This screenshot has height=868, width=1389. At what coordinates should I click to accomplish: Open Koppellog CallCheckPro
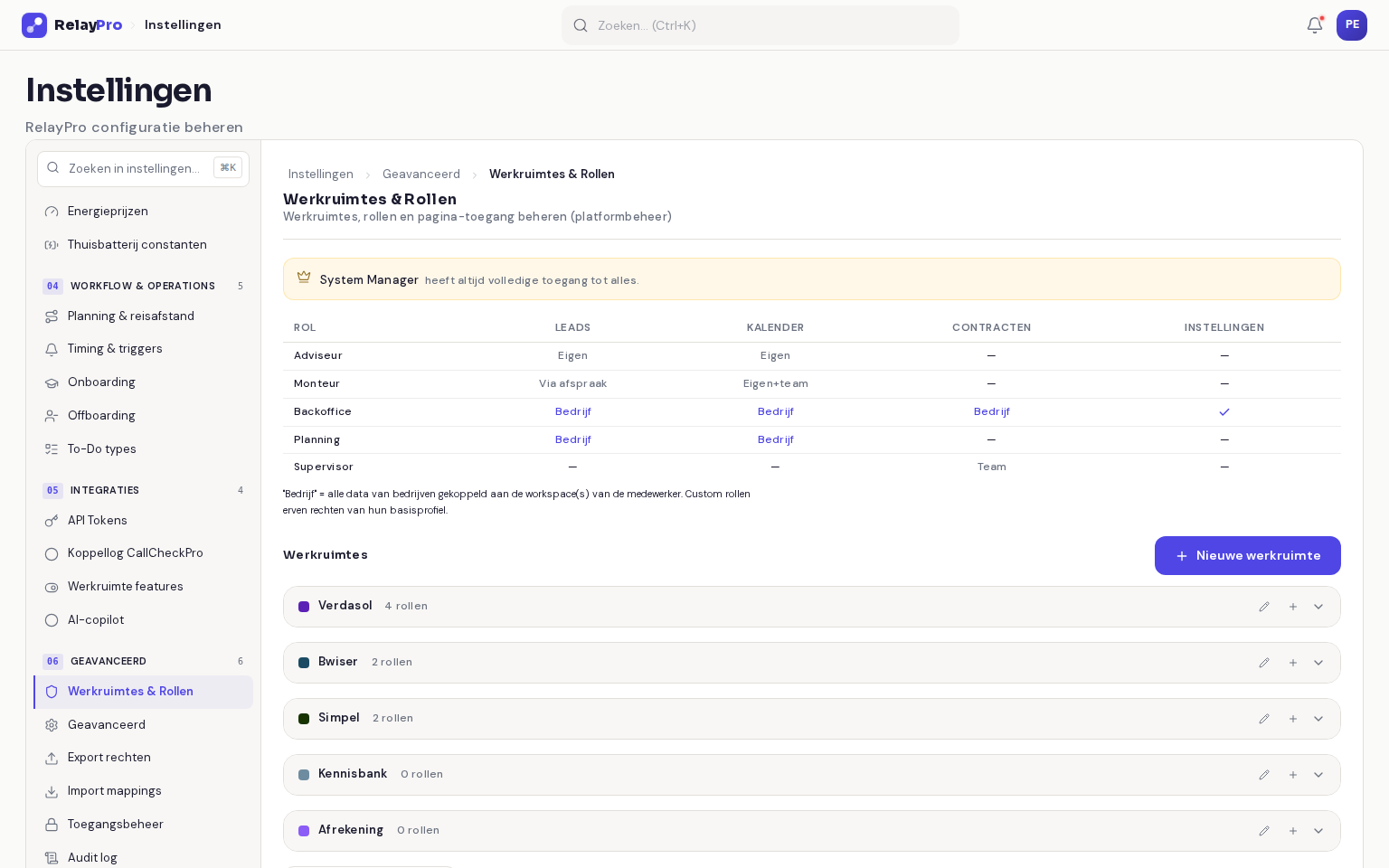(143, 553)
